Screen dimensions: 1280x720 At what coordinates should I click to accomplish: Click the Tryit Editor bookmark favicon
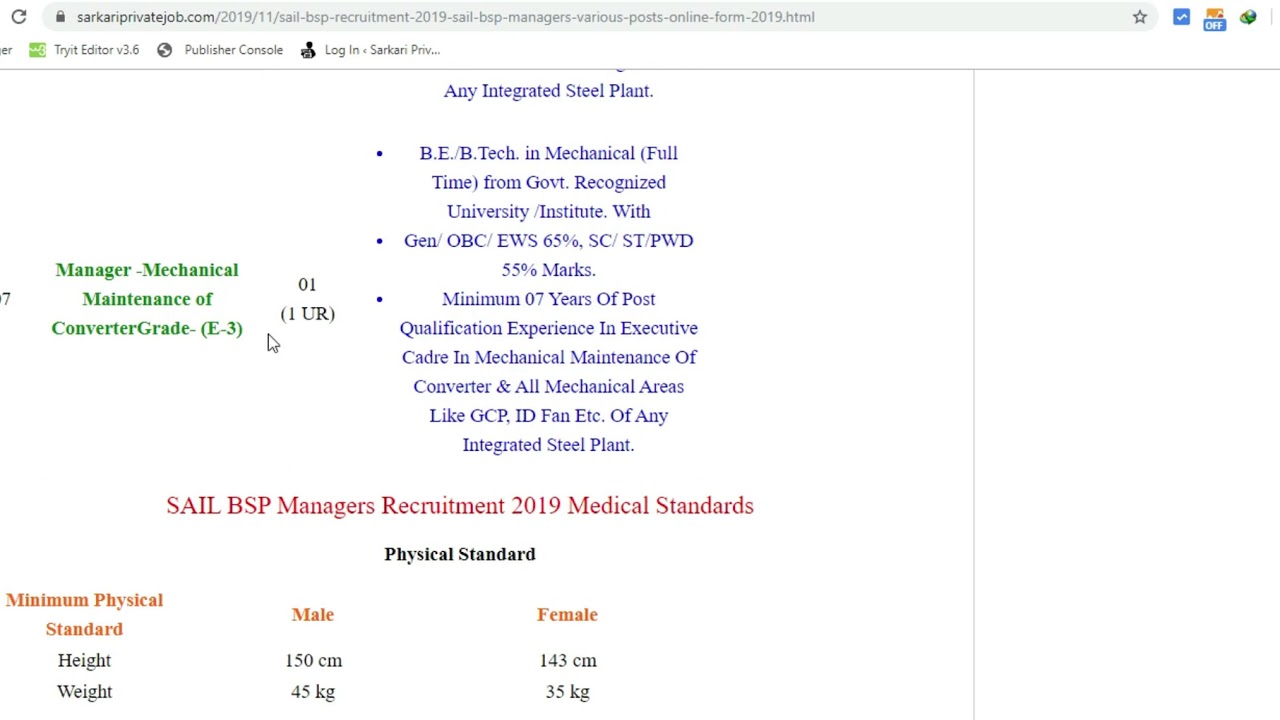coord(37,50)
